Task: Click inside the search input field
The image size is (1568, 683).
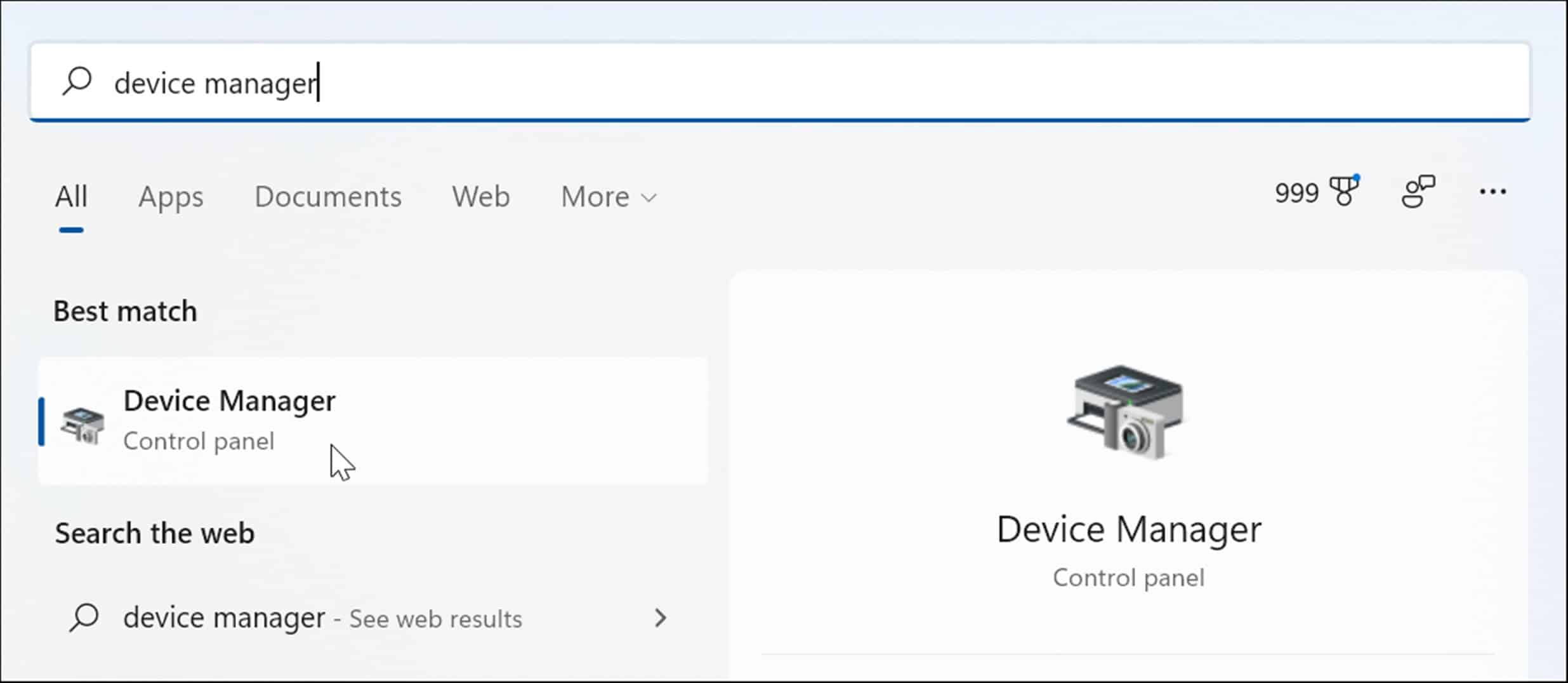Action: tap(444, 81)
